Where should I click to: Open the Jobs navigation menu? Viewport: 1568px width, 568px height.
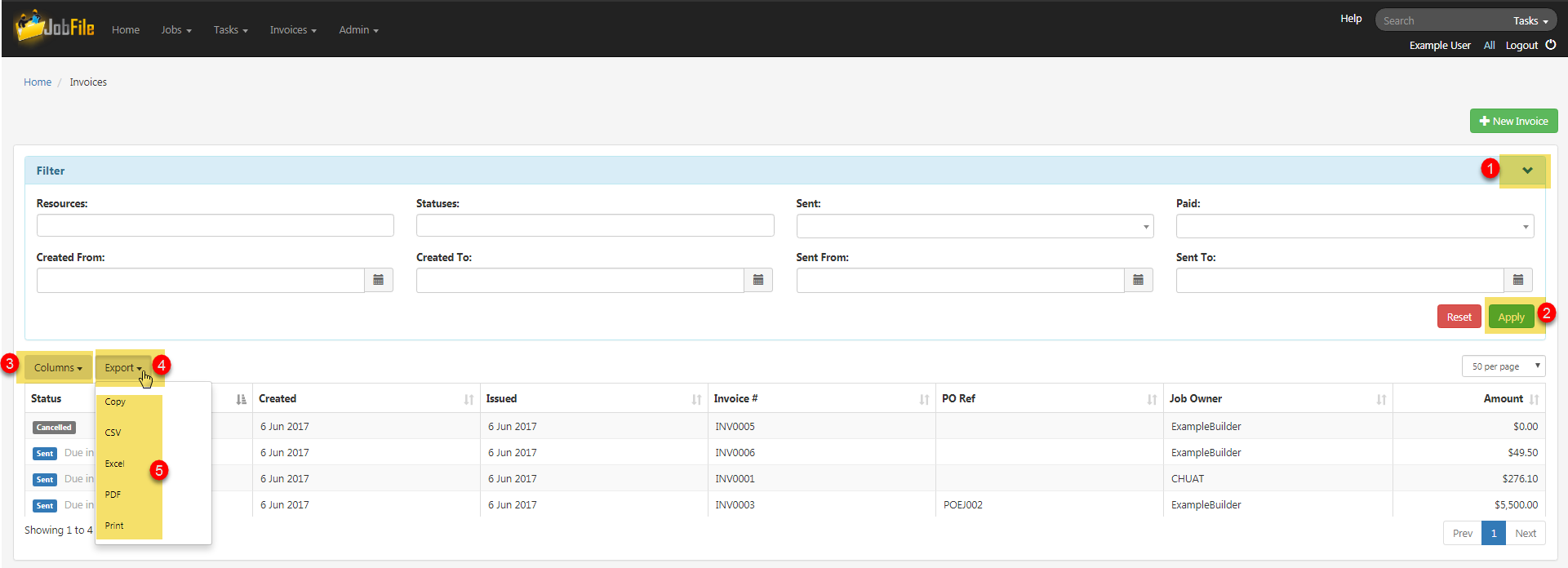pos(176,29)
